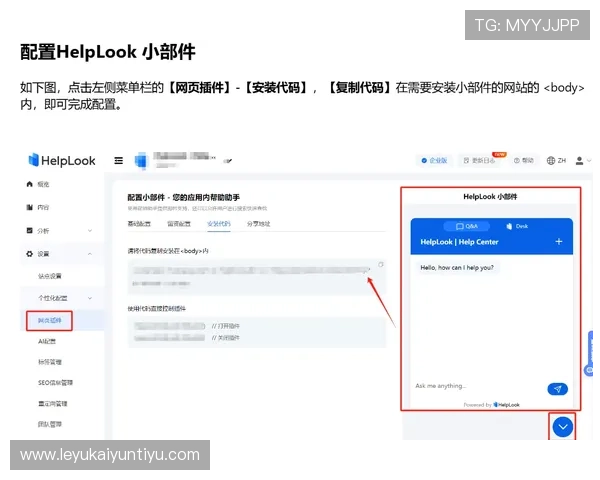
Task: Open SEO信息管理 in the sidebar
Action: click(x=55, y=382)
